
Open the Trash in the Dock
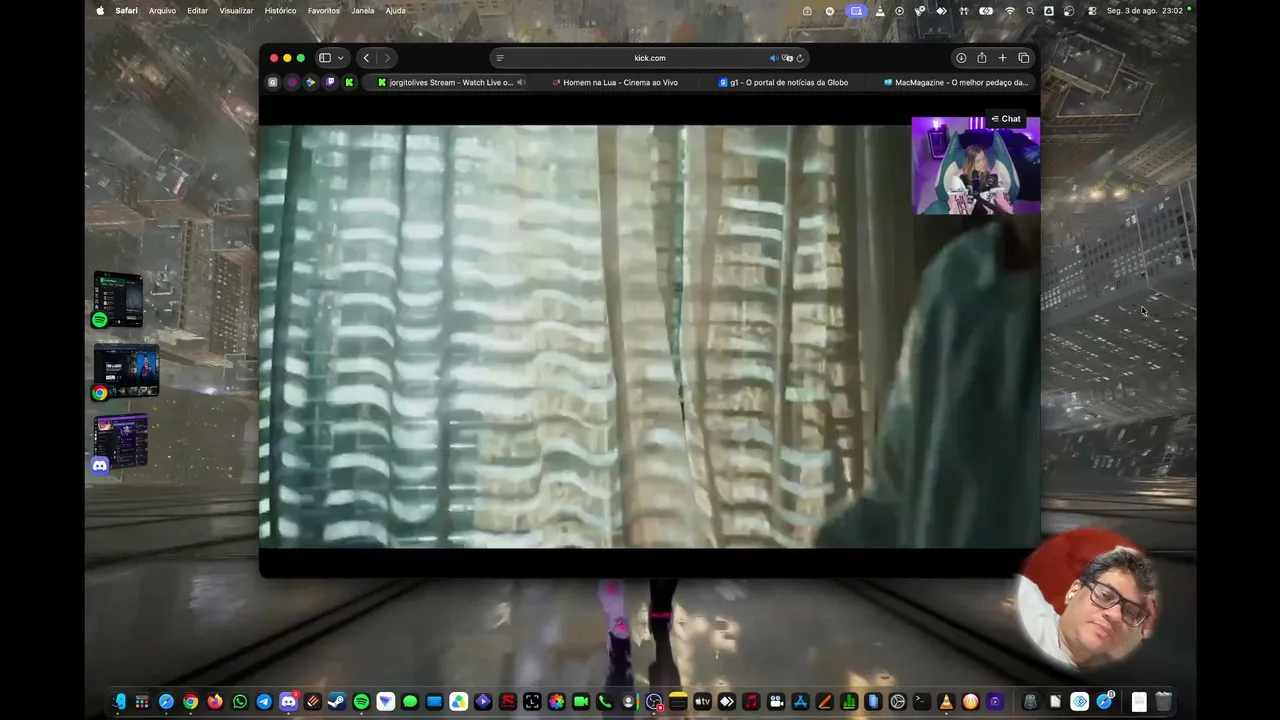point(1163,702)
